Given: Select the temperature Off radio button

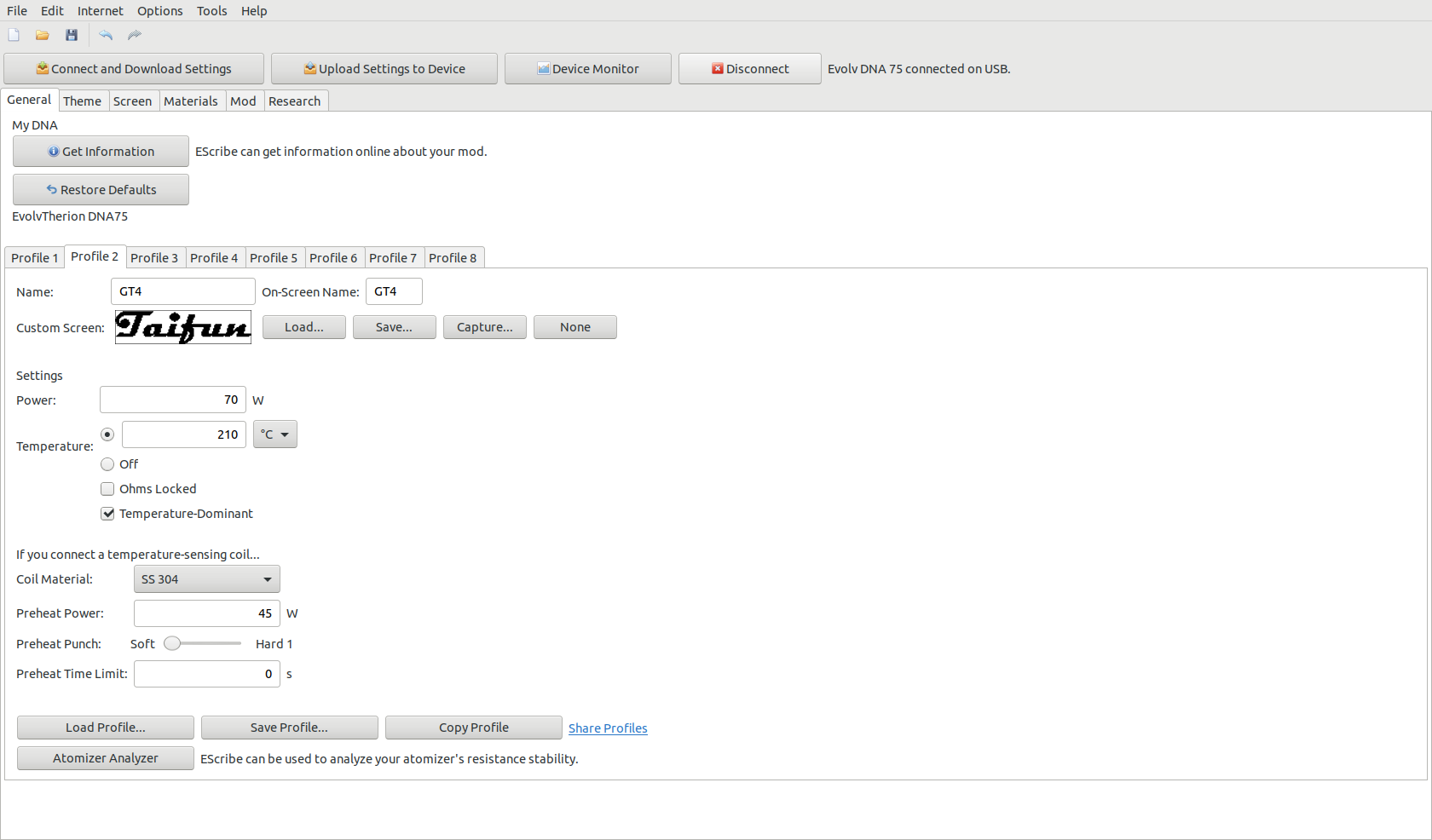Looking at the screenshot, I should pos(107,464).
